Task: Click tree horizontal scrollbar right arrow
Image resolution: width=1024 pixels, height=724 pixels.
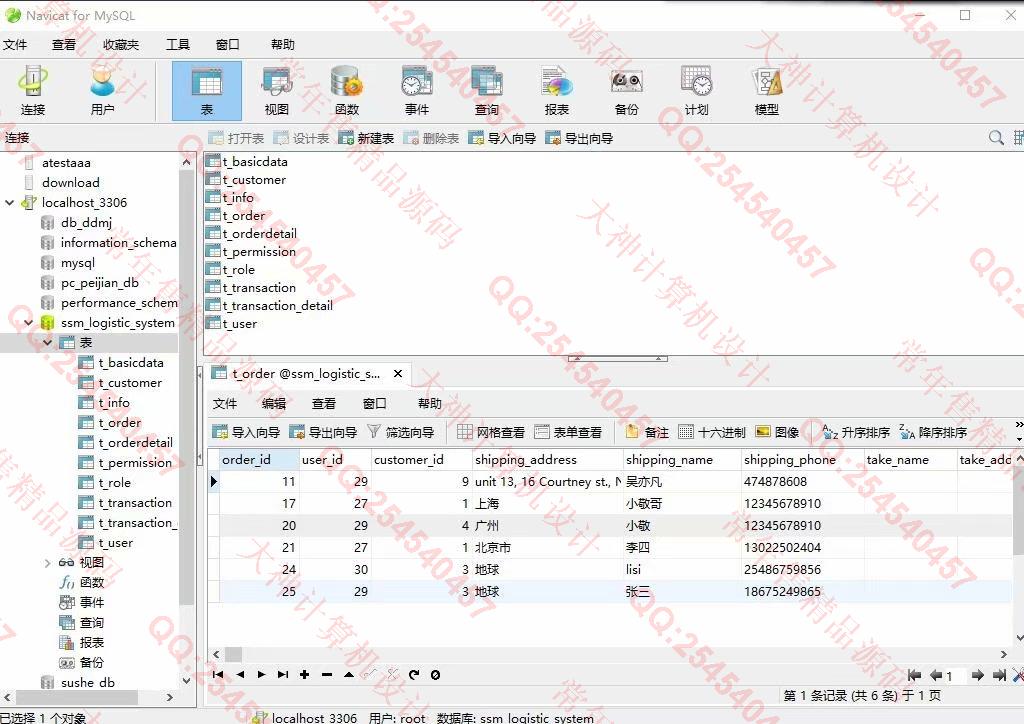Action: pyautogui.click(x=170, y=697)
